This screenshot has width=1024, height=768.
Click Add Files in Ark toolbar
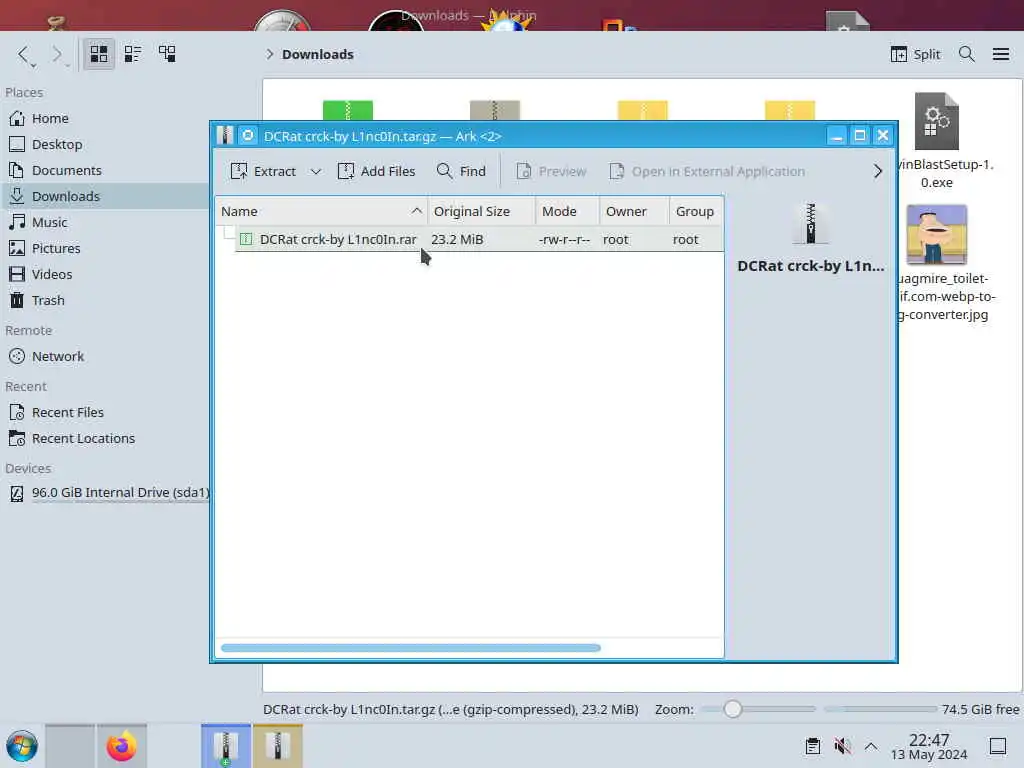coord(376,171)
